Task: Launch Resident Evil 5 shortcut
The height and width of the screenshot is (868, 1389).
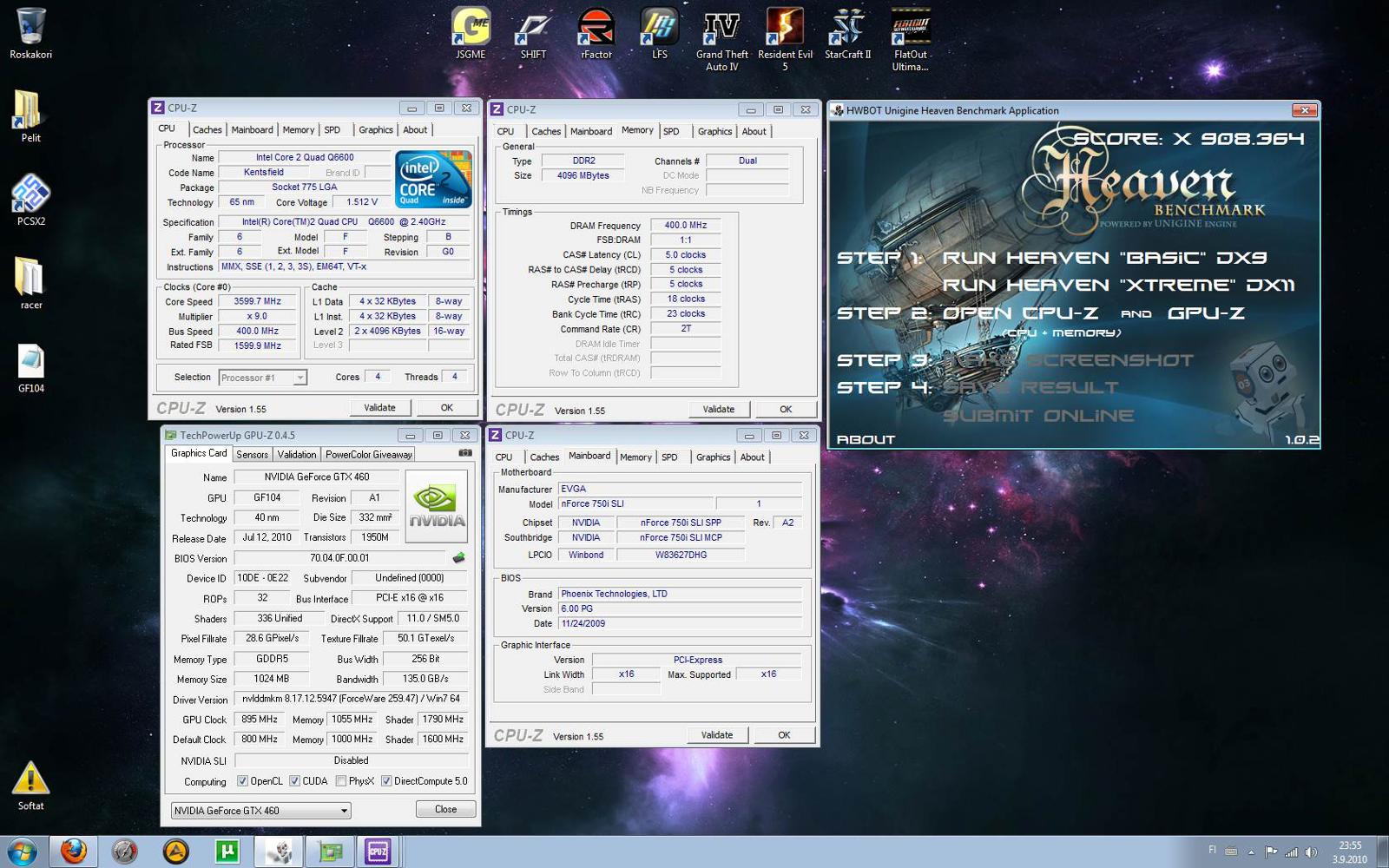Action: 785,39
